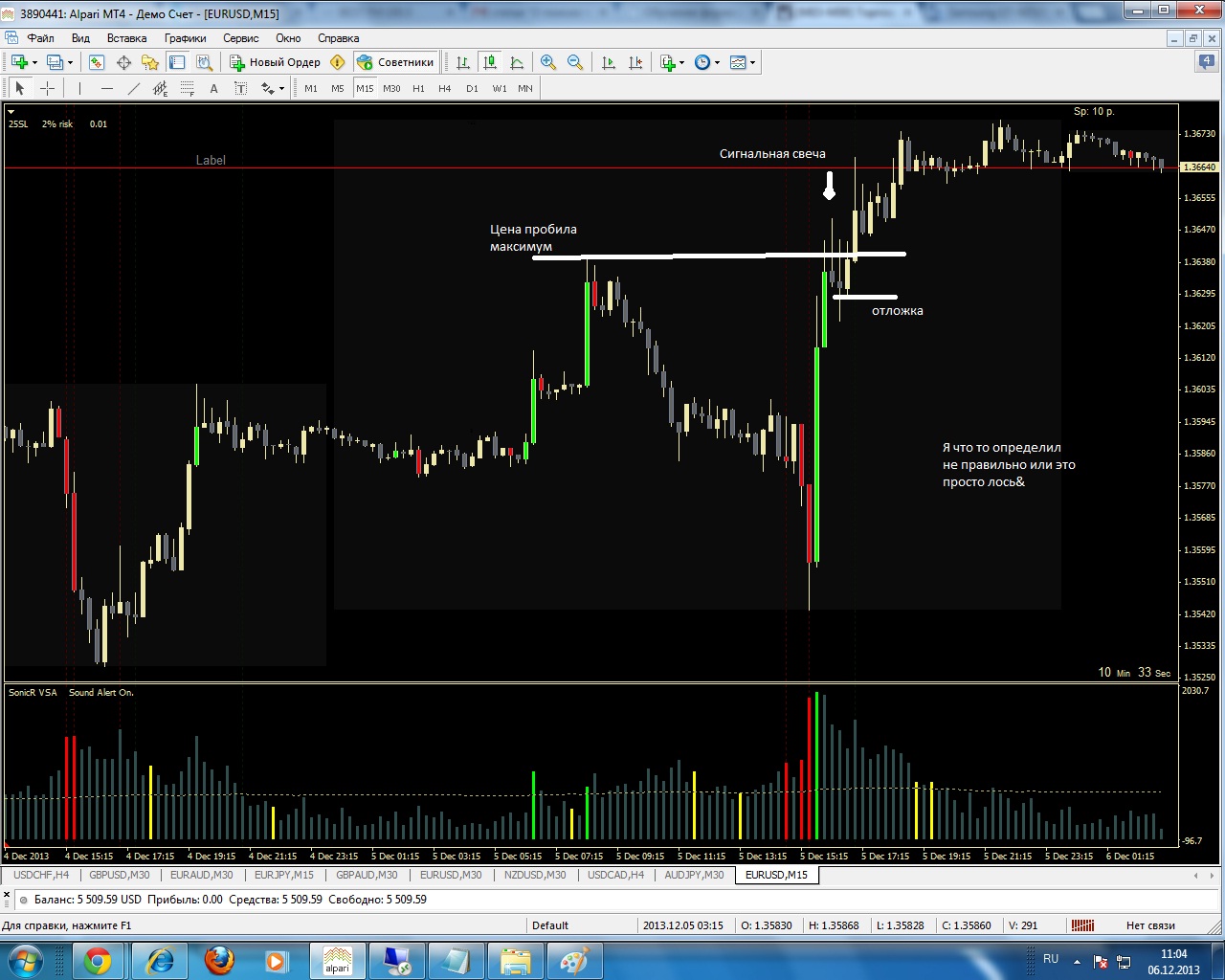The width and height of the screenshot is (1225, 980).
Task: Zoom in on the chart
Action: (548, 62)
